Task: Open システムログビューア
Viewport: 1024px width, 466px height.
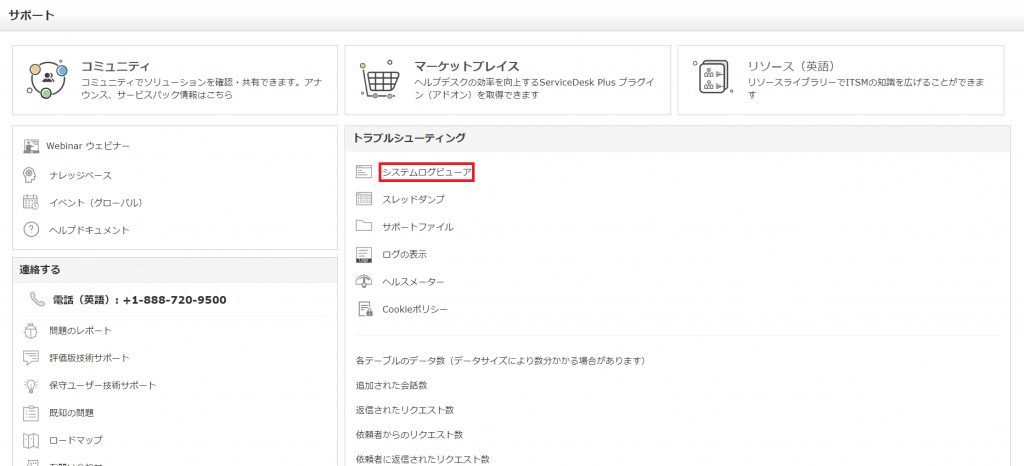Action: (426, 172)
